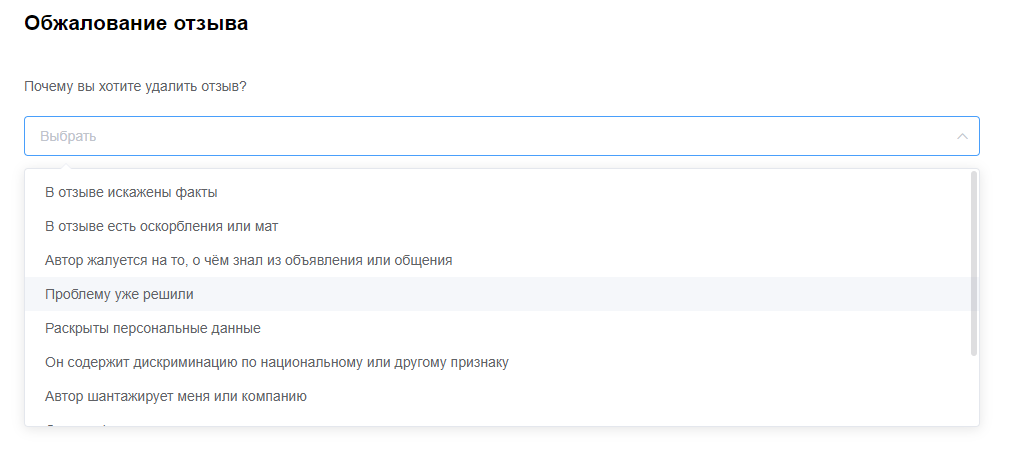This screenshot has width=1034, height=450.
Task: Click the chevron arrow in the dropdown field
Action: pos(962,136)
